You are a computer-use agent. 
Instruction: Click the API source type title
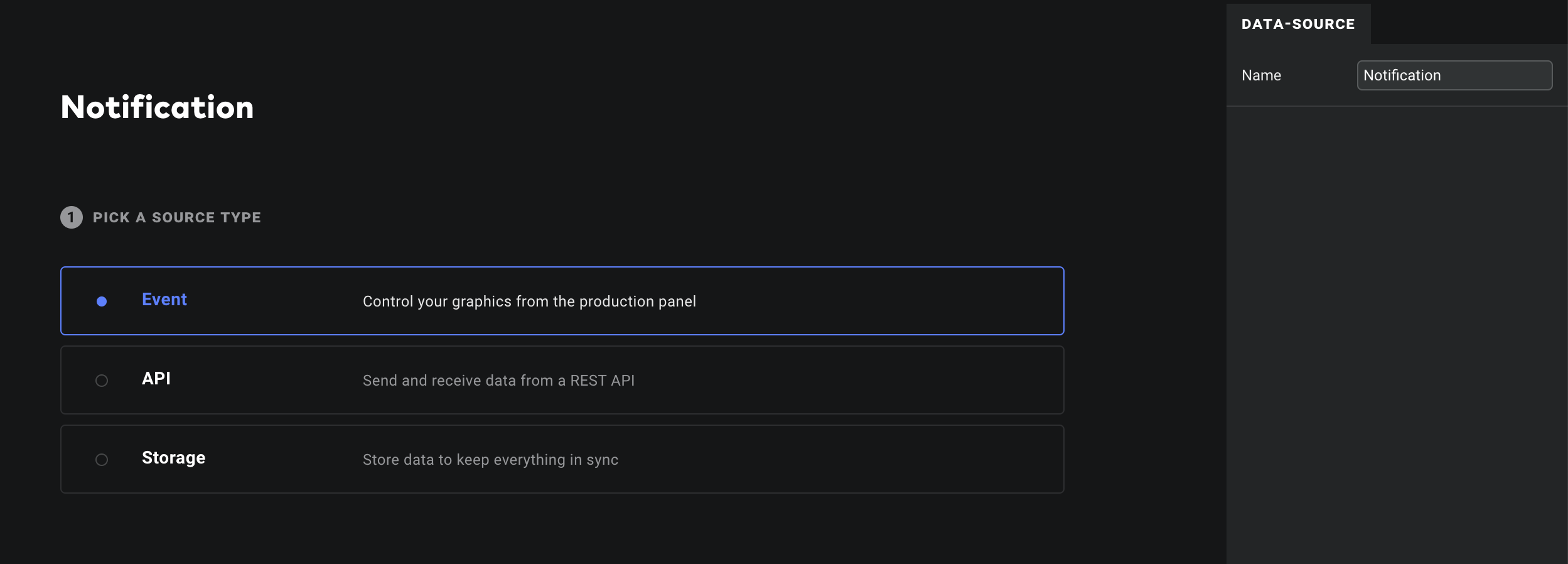click(156, 379)
